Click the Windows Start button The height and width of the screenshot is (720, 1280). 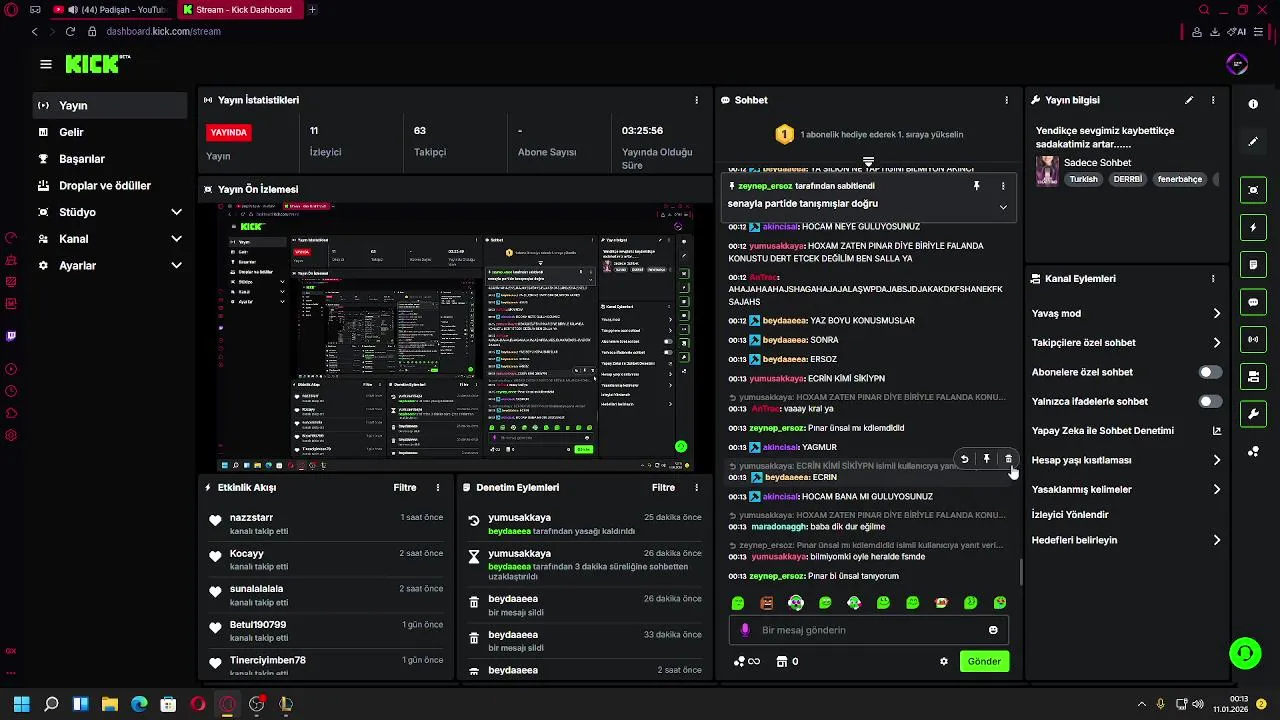point(22,704)
